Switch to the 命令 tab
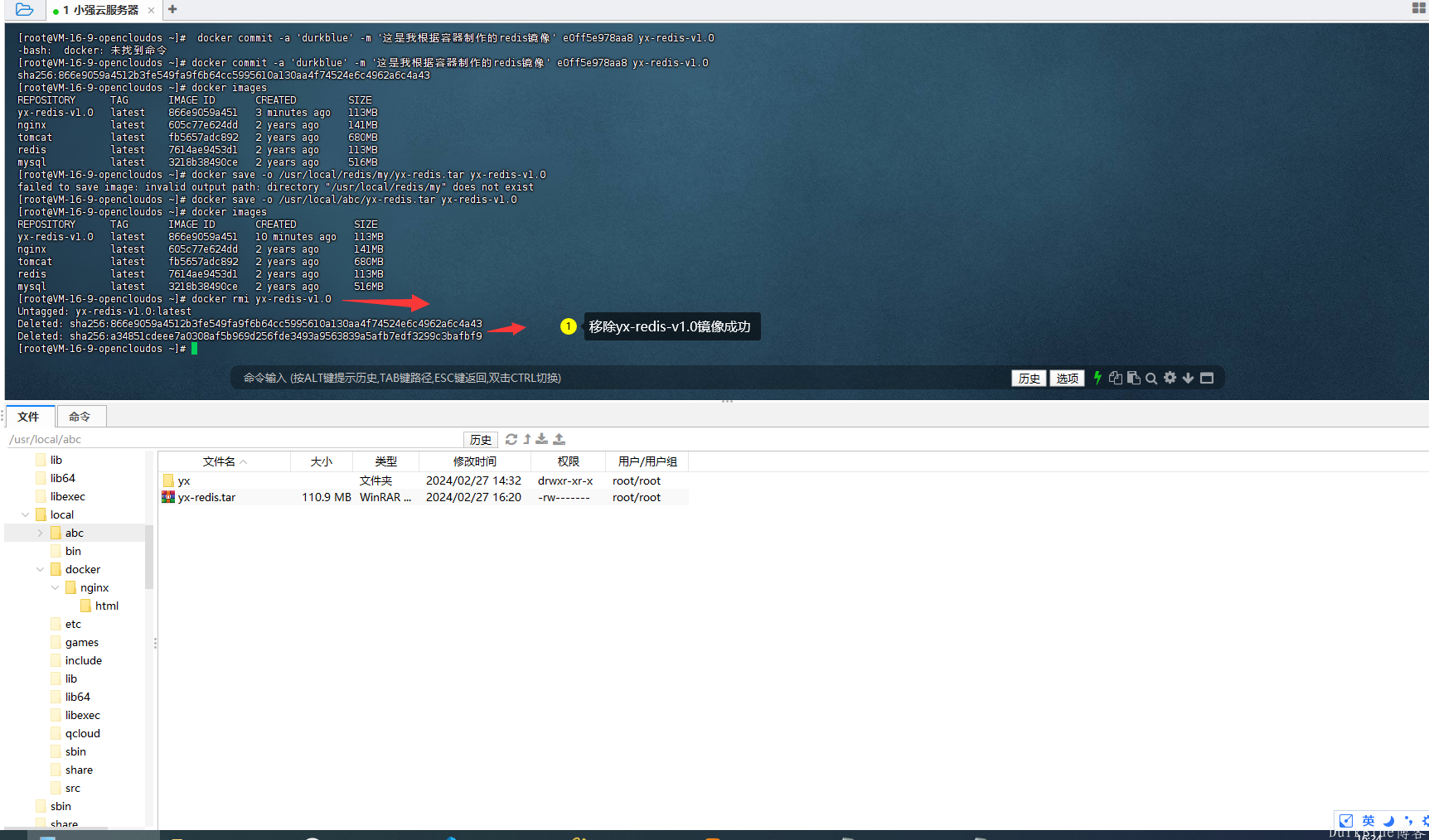This screenshot has height=840, width=1429. point(80,417)
